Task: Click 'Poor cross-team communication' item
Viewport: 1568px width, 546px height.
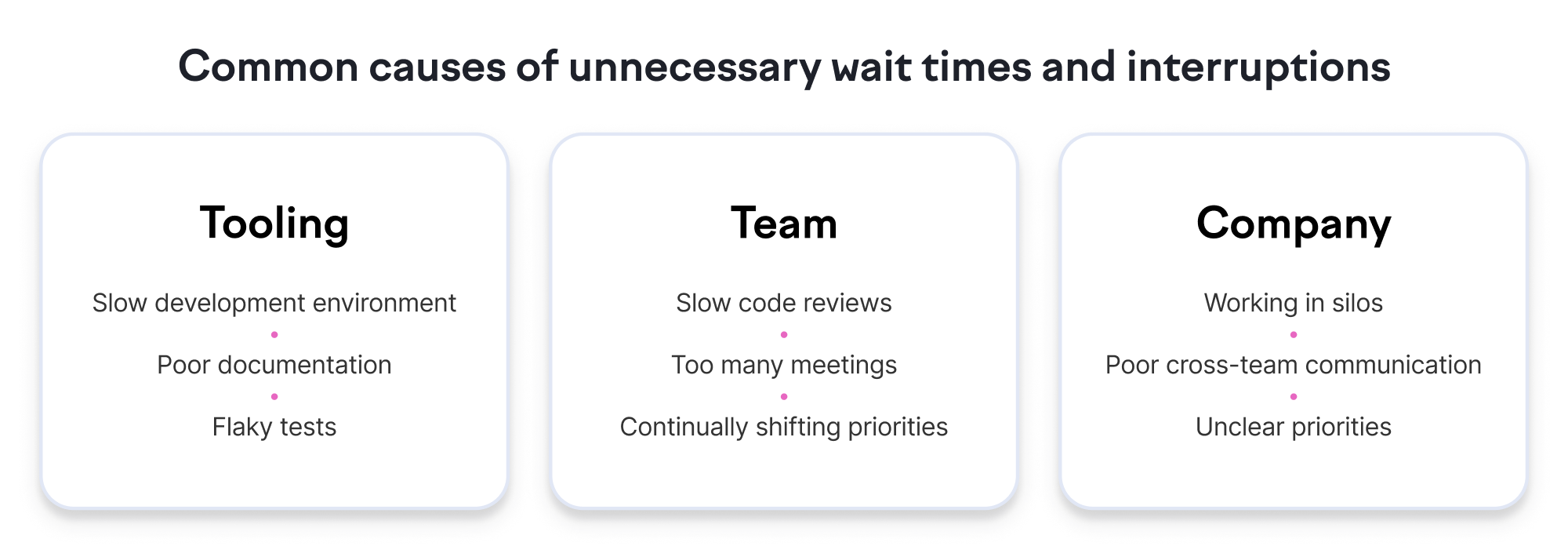Action: click(1294, 366)
